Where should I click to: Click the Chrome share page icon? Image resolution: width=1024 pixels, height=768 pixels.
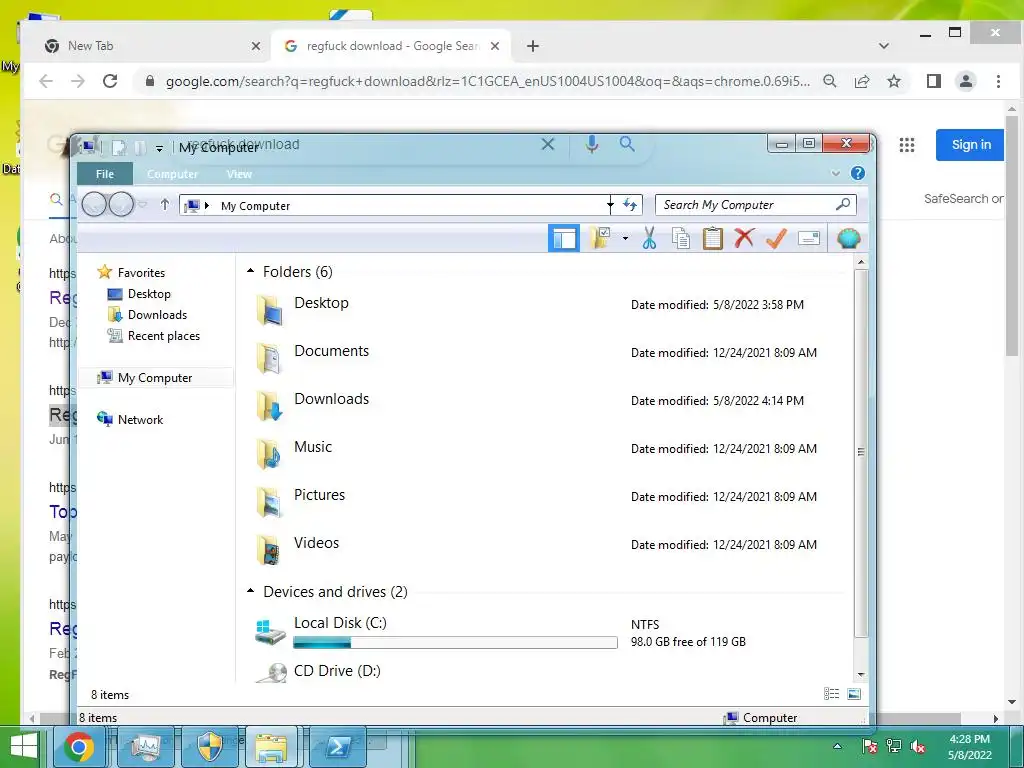click(862, 81)
